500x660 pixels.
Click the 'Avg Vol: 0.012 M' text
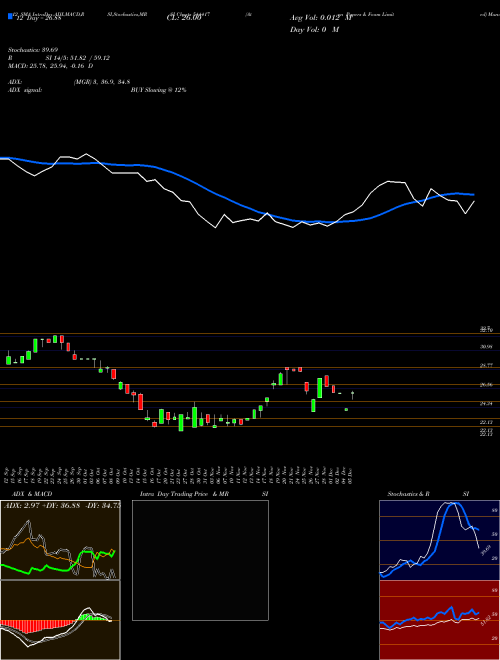(x=322, y=18)
